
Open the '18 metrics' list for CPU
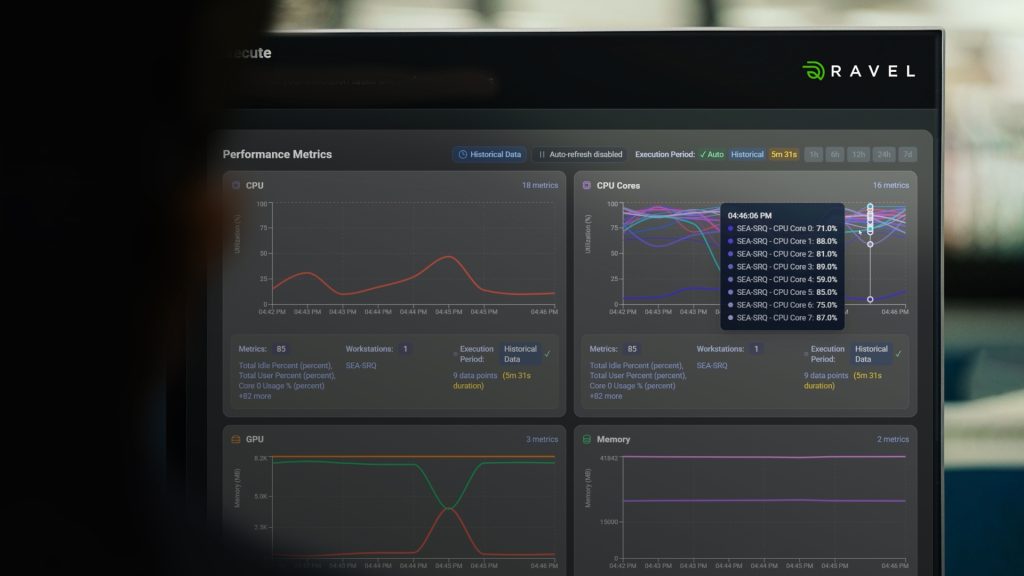point(540,185)
